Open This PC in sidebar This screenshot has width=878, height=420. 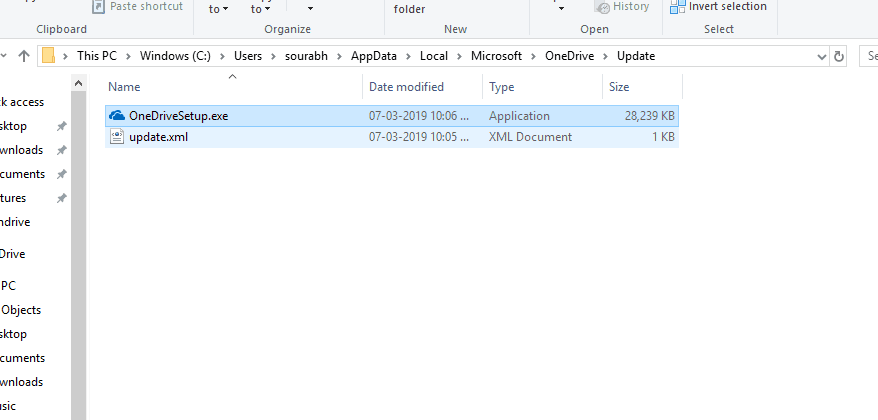pyautogui.click(x=8, y=286)
